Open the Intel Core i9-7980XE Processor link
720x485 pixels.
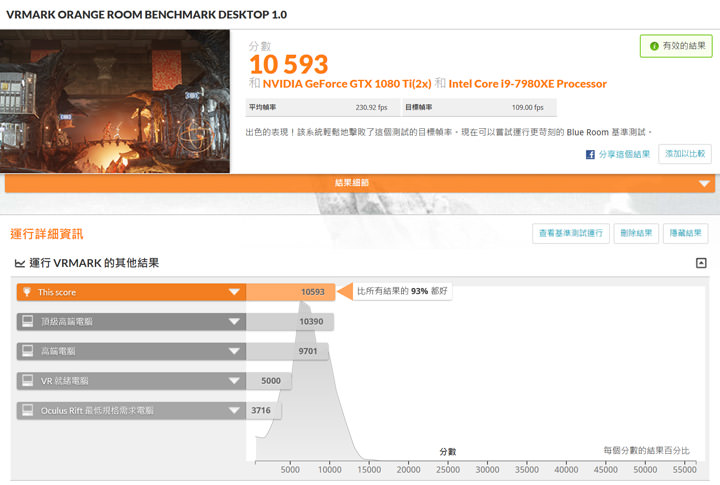(528, 84)
